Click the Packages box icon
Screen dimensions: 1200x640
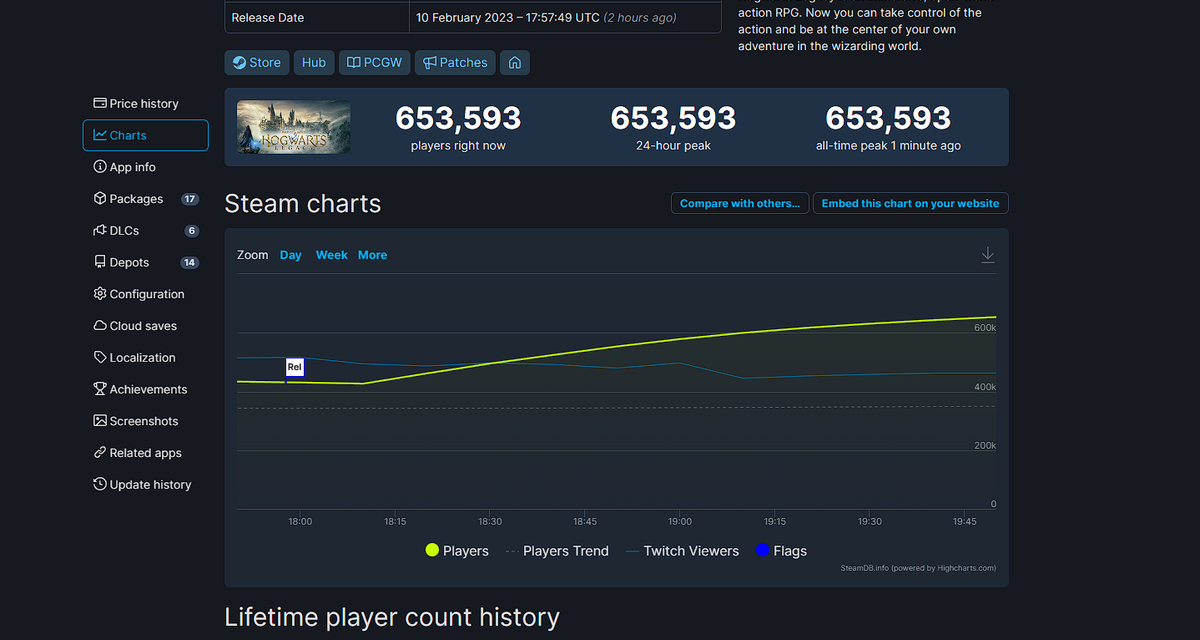tap(100, 199)
